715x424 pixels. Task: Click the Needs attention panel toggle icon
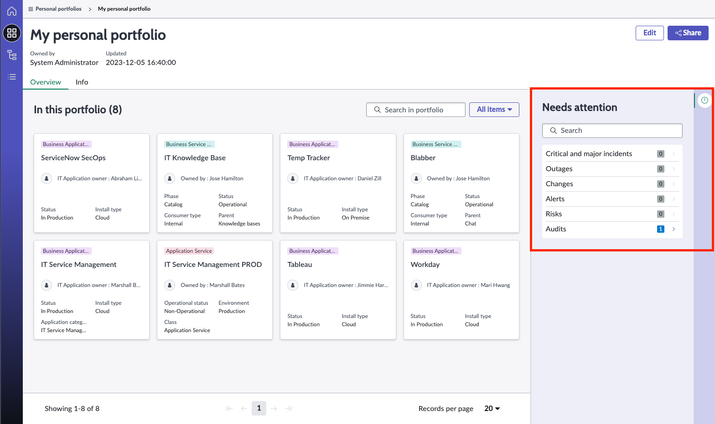705,100
